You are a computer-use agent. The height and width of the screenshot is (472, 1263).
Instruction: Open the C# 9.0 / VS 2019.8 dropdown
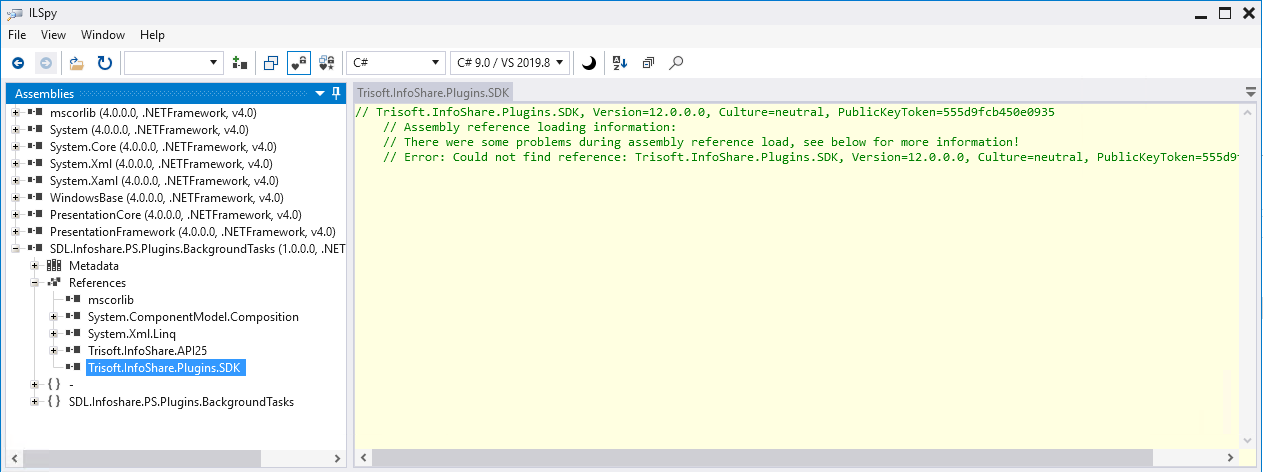click(510, 63)
